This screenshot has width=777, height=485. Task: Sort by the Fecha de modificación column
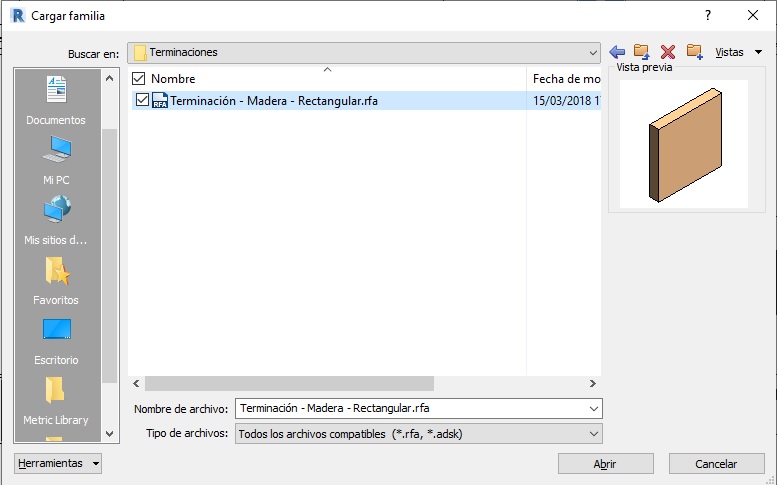pyautogui.click(x=565, y=78)
